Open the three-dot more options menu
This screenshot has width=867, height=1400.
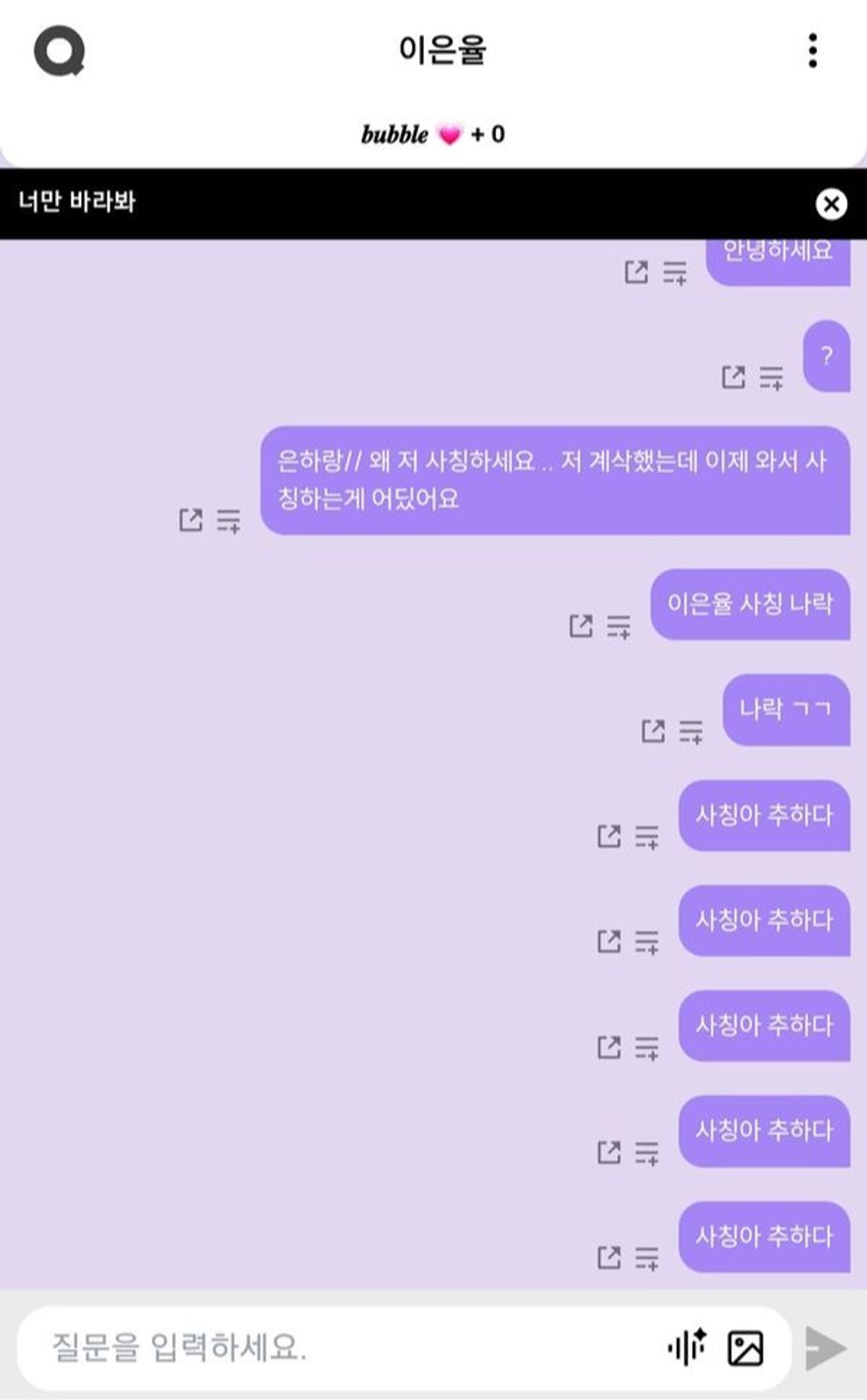[x=813, y=51]
